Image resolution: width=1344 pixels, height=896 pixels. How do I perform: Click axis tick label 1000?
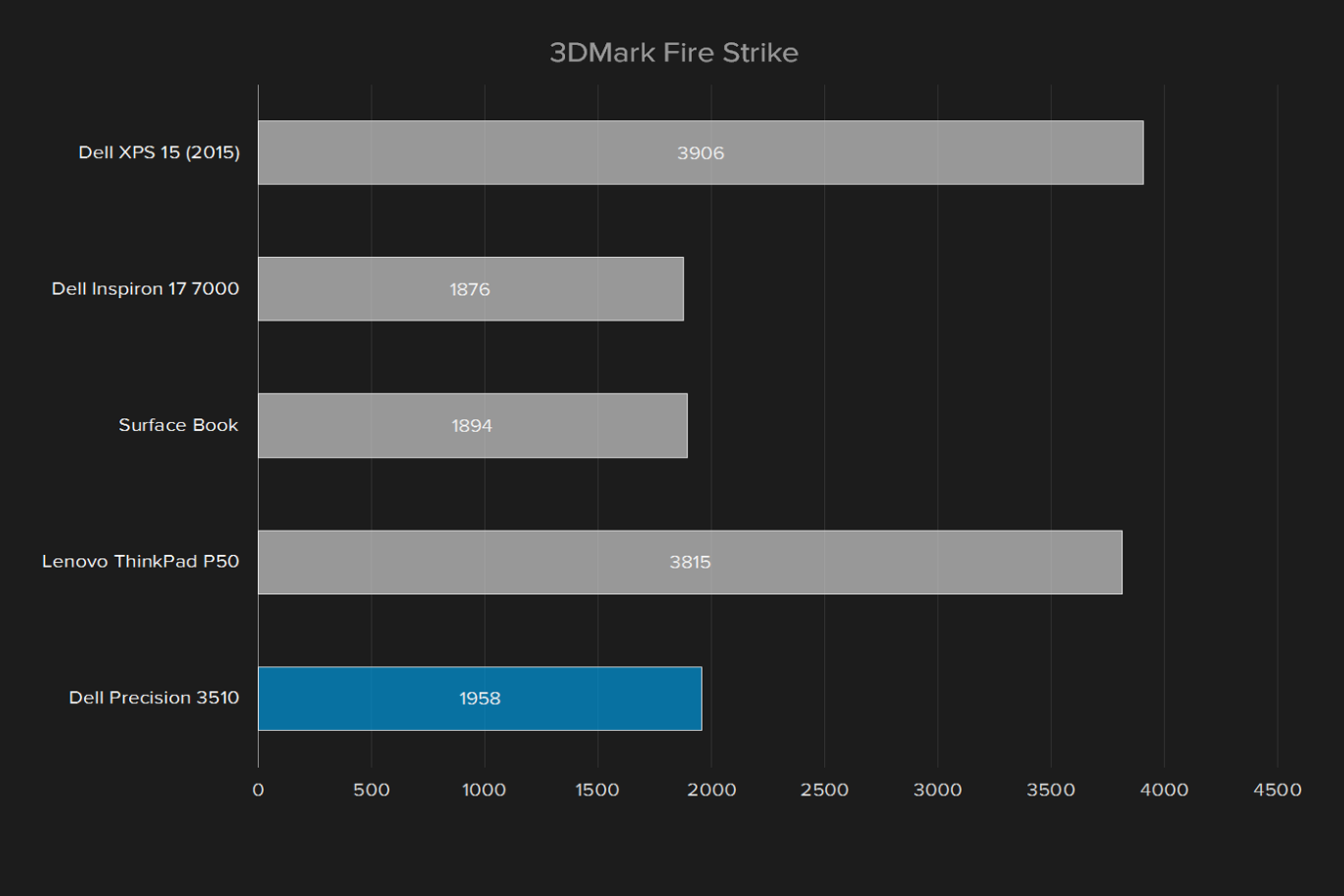pos(485,789)
